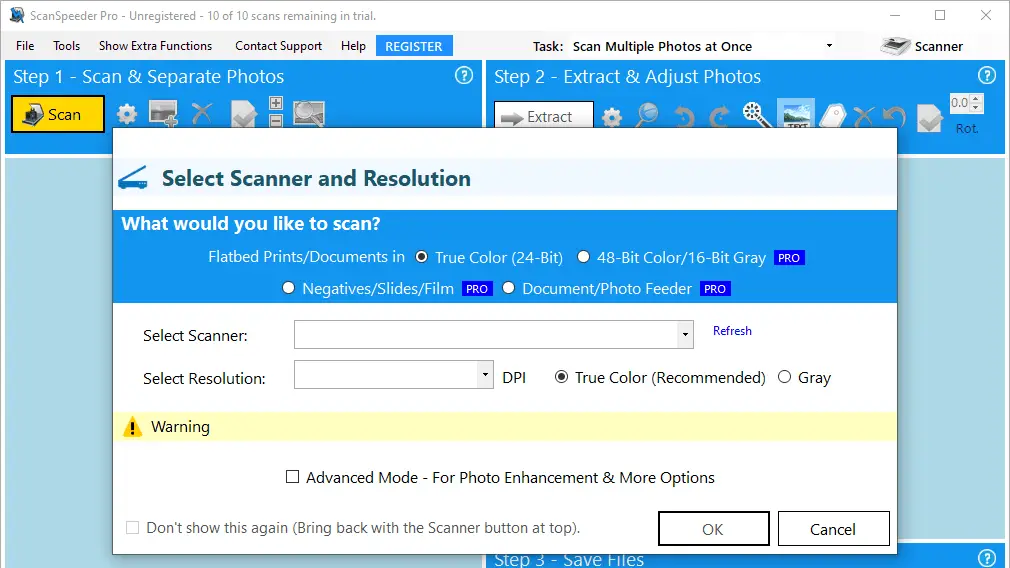Click the checkmark document icon in Step 1

click(244, 113)
